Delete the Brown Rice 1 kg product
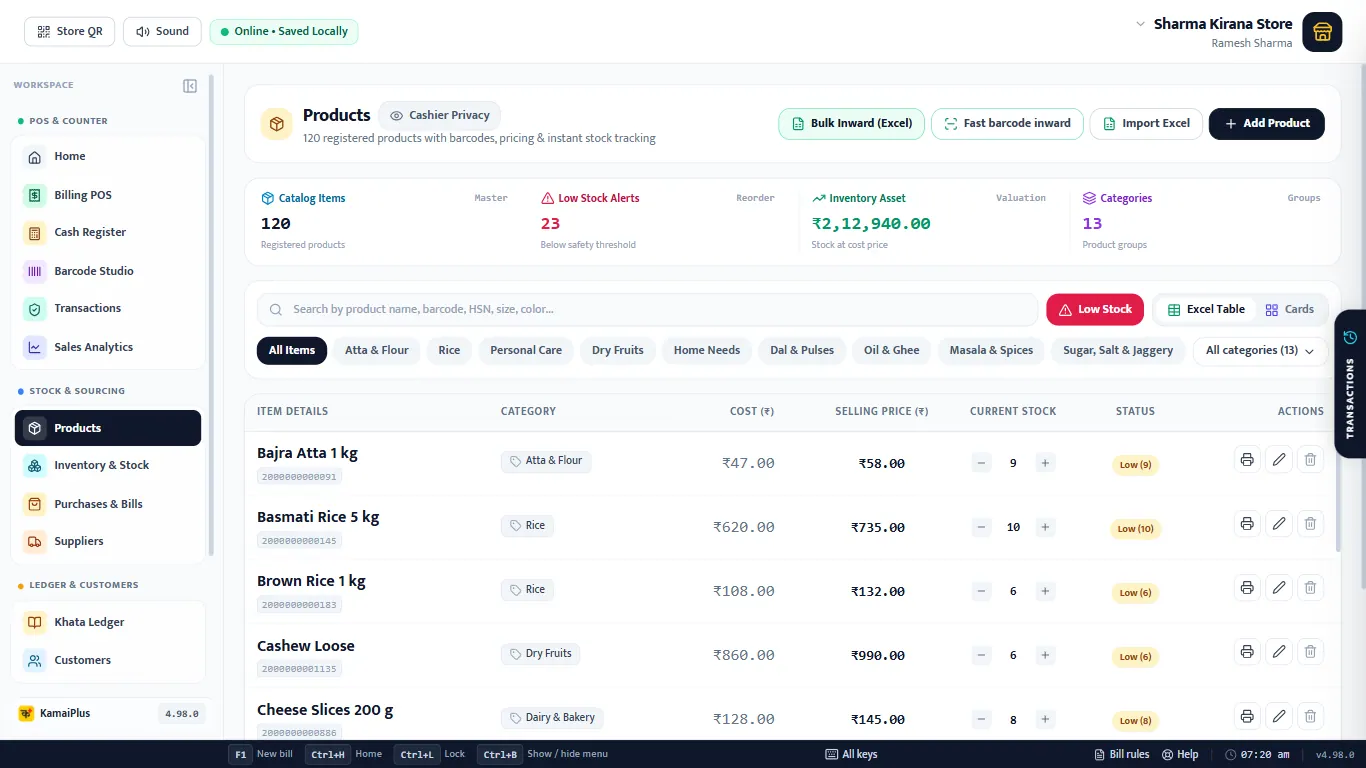1366x768 pixels. click(1310, 588)
